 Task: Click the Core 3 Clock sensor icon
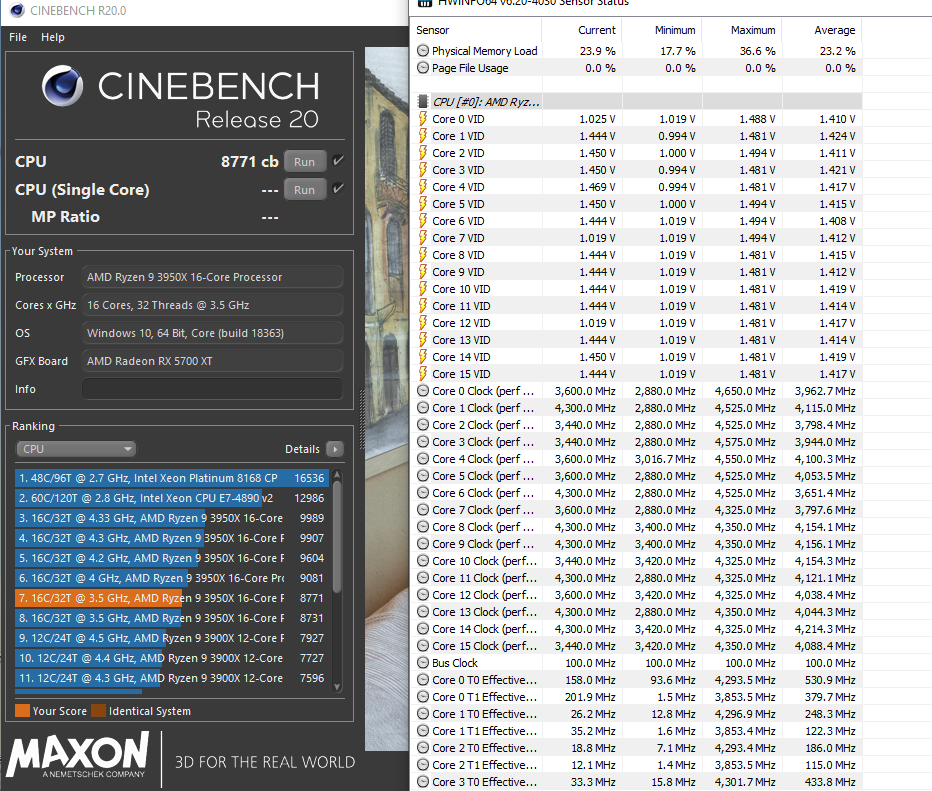tap(423, 442)
